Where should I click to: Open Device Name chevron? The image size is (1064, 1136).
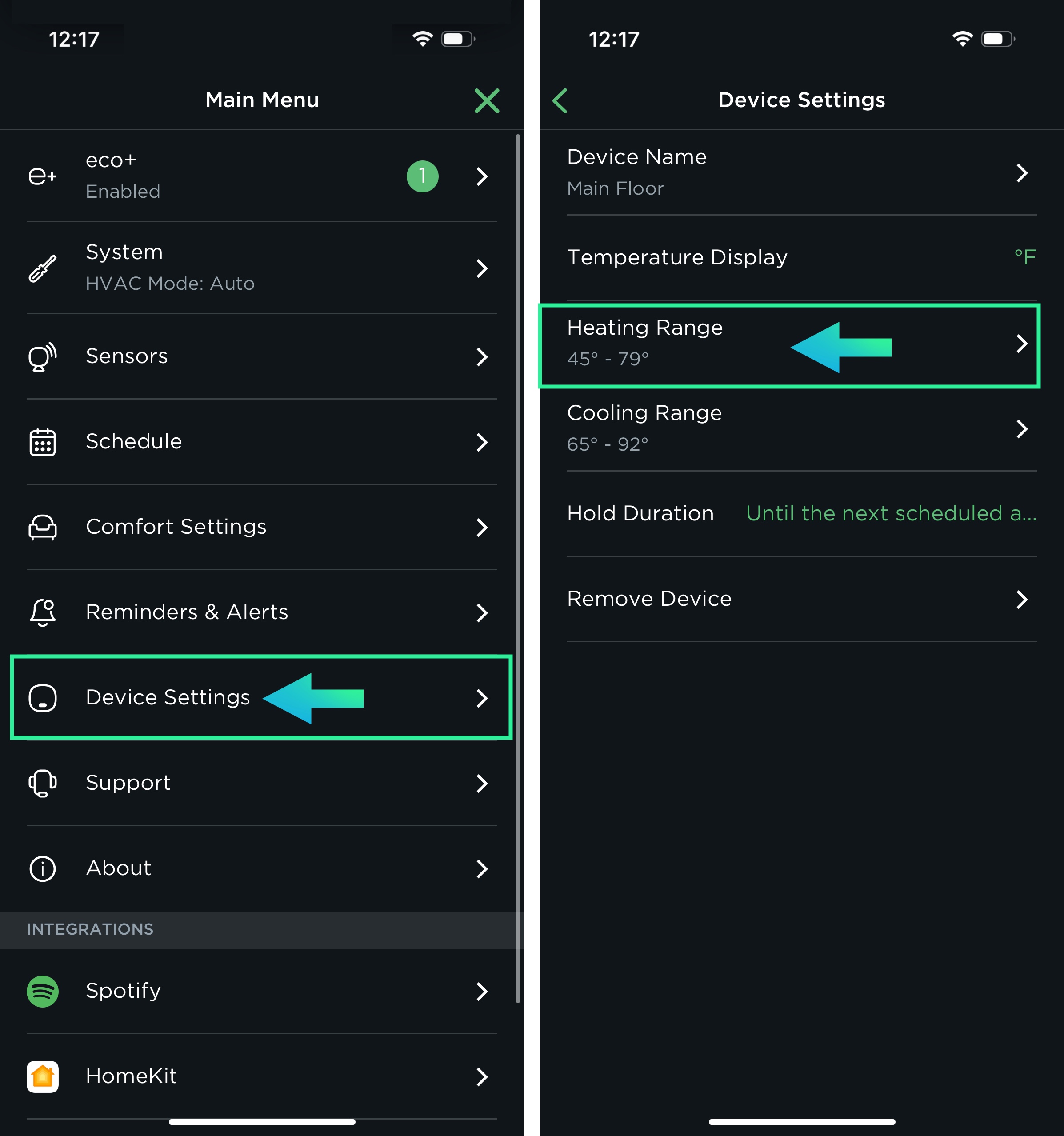pos(1022,172)
